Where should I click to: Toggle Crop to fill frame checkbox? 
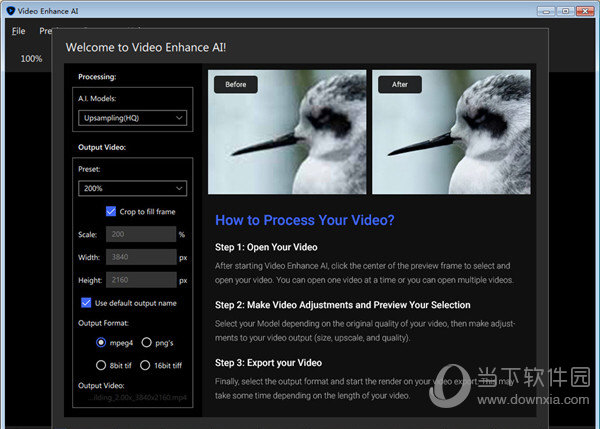coord(111,211)
